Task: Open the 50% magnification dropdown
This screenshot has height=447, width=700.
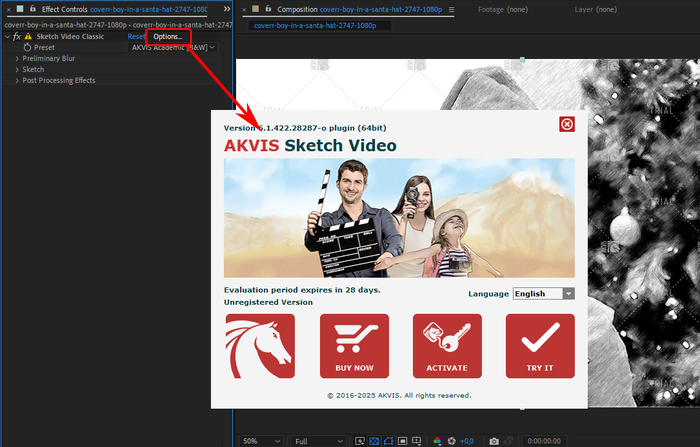Action: (261, 441)
